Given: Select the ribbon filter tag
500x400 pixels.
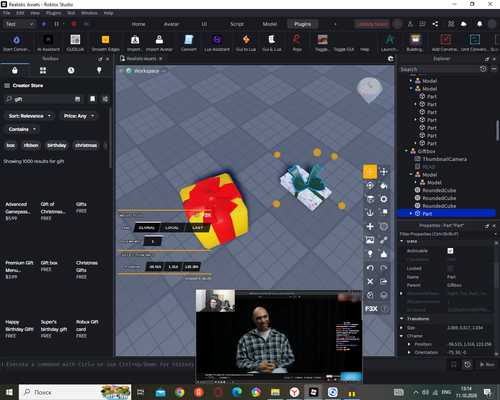Looking at the screenshot, I should (x=31, y=145).
